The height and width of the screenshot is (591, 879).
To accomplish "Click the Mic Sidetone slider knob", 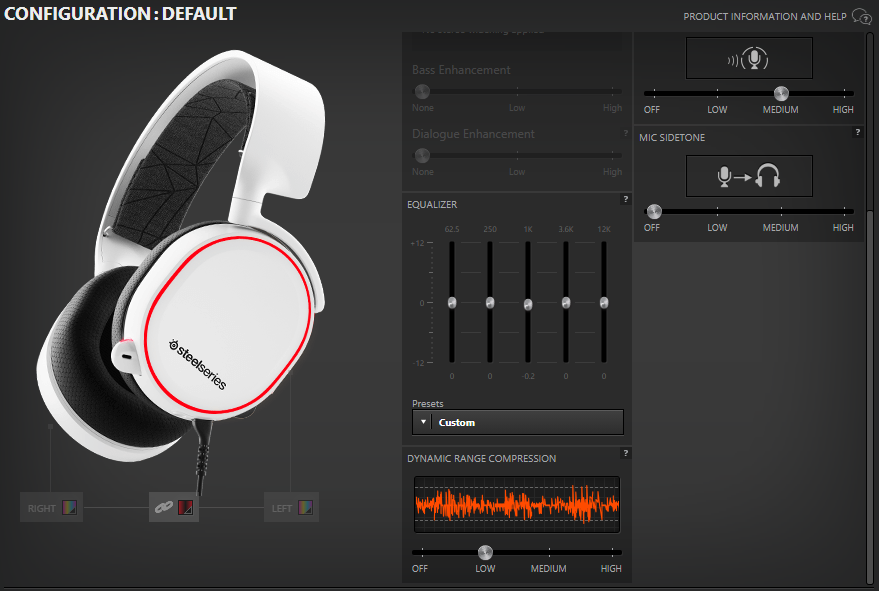I will pos(654,211).
